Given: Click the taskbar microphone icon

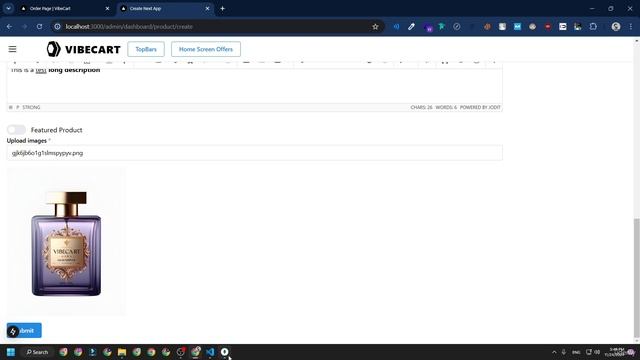Looking at the screenshot, I should point(564,352).
